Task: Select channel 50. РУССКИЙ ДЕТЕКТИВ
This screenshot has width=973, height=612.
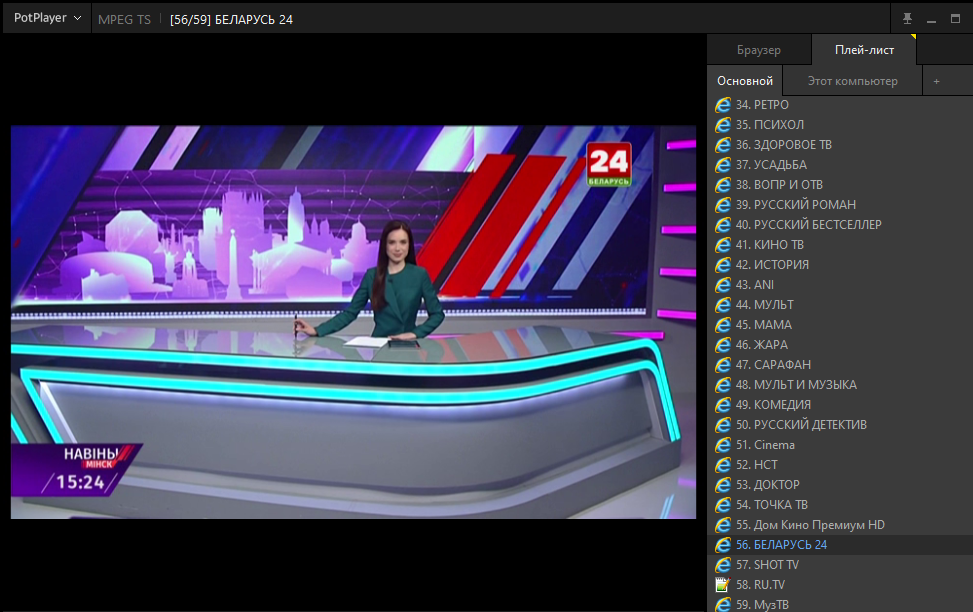Action: pyautogui.click(x=840, y=425)
